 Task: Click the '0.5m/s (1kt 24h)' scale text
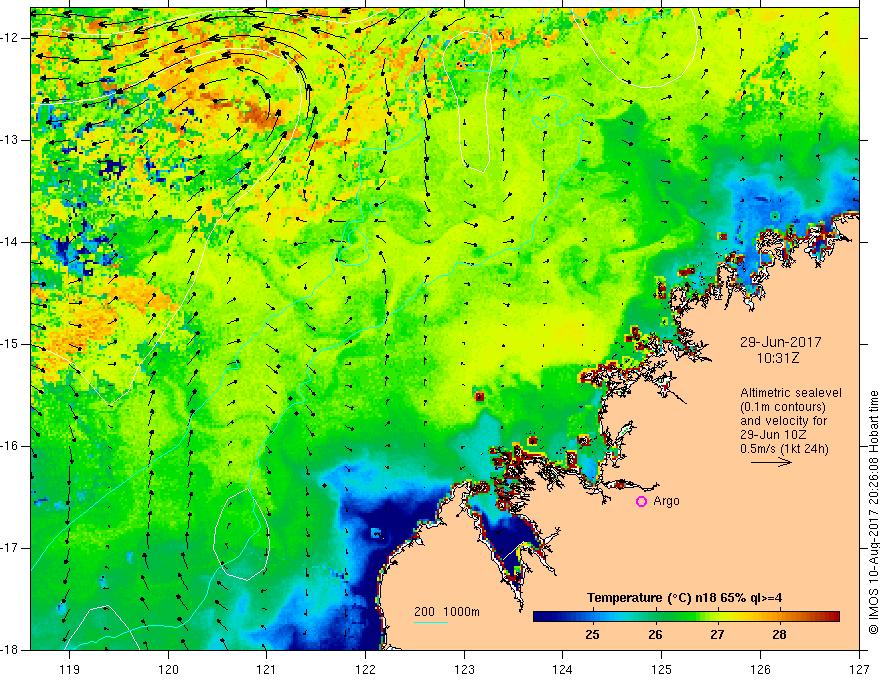point(784,449)
